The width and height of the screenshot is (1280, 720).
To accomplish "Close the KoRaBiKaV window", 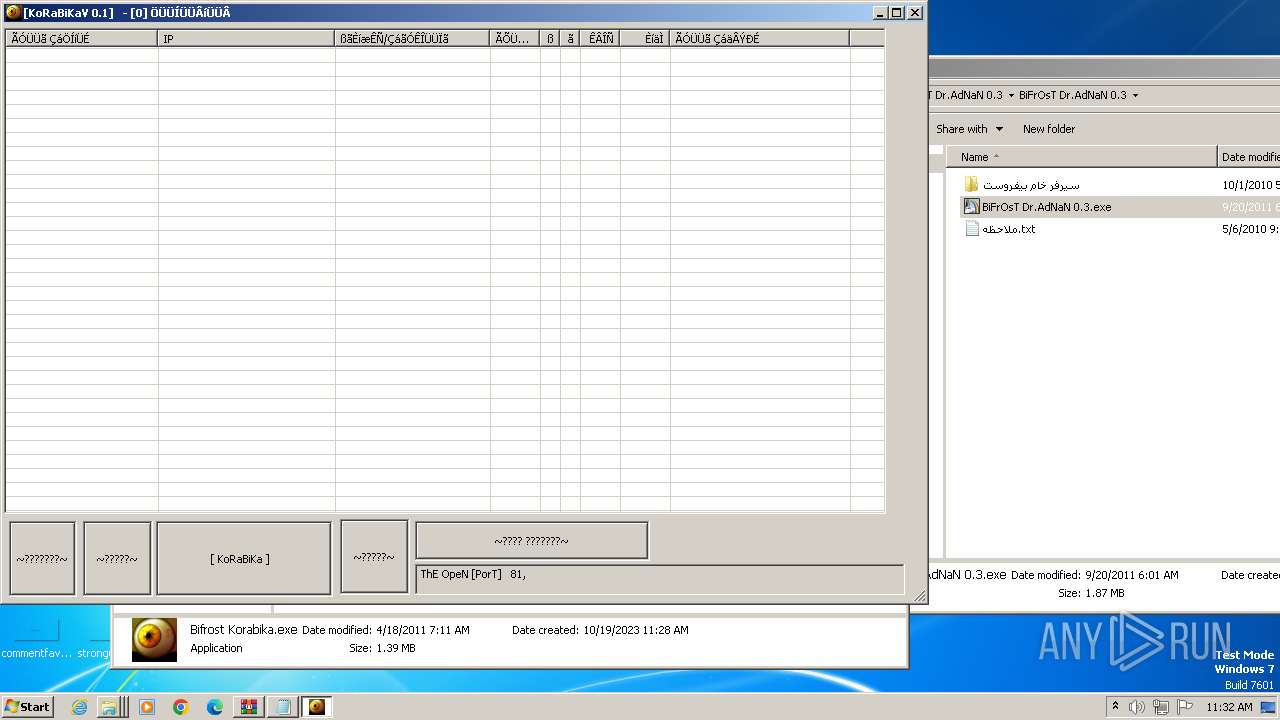I will (x=915, y=13).
